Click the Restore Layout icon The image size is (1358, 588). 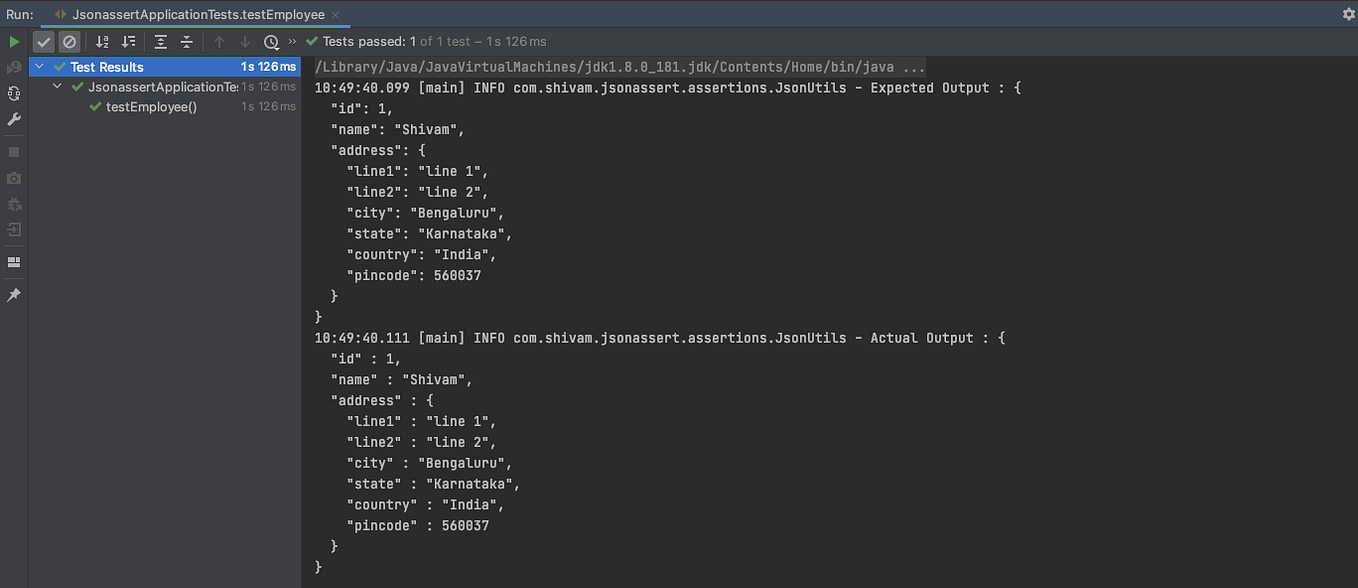13,261
